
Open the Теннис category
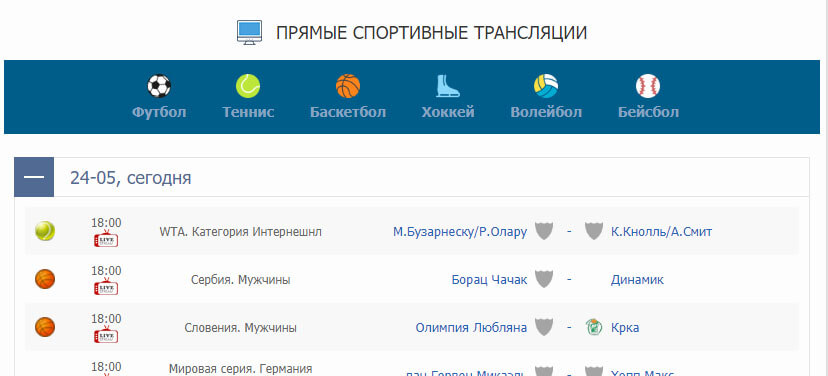(248, 112)
